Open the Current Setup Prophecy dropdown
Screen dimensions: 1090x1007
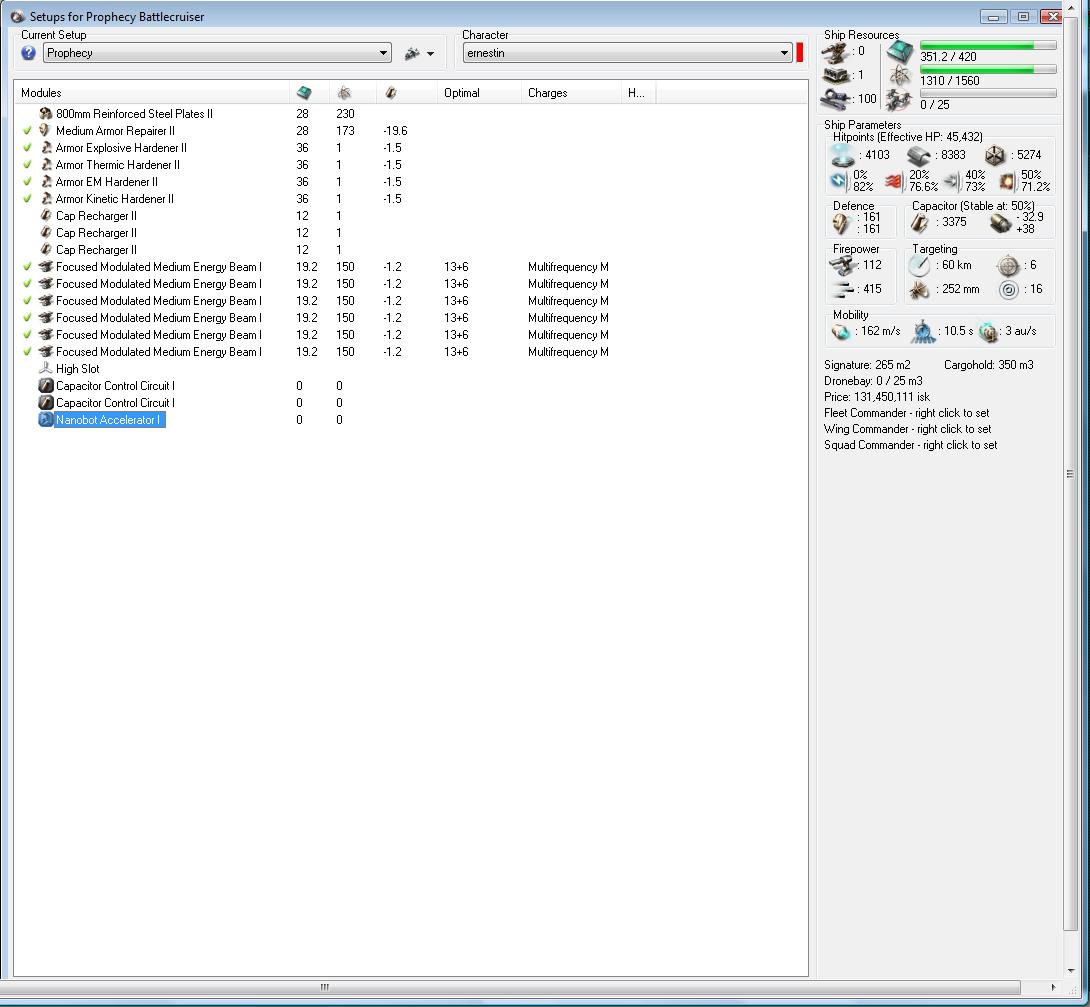(217, 53)
